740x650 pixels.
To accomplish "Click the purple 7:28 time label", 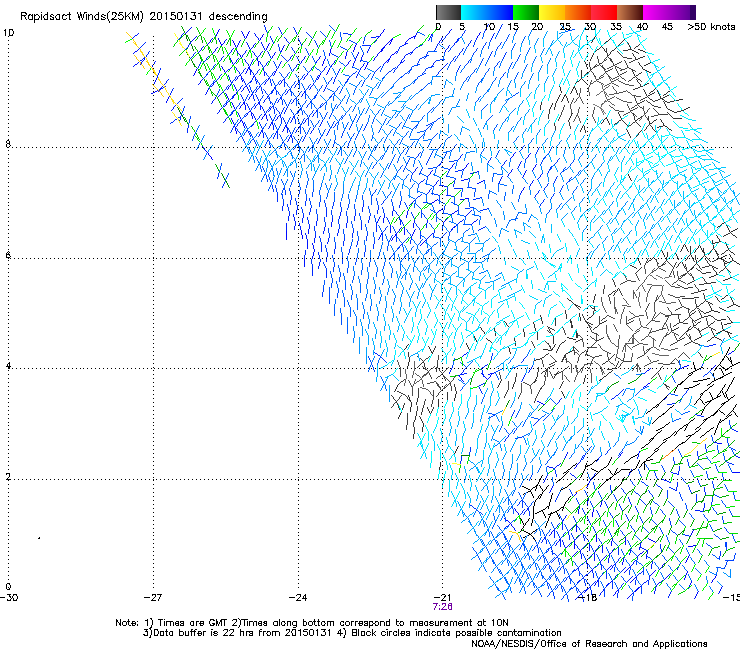I will click(442, 607).
